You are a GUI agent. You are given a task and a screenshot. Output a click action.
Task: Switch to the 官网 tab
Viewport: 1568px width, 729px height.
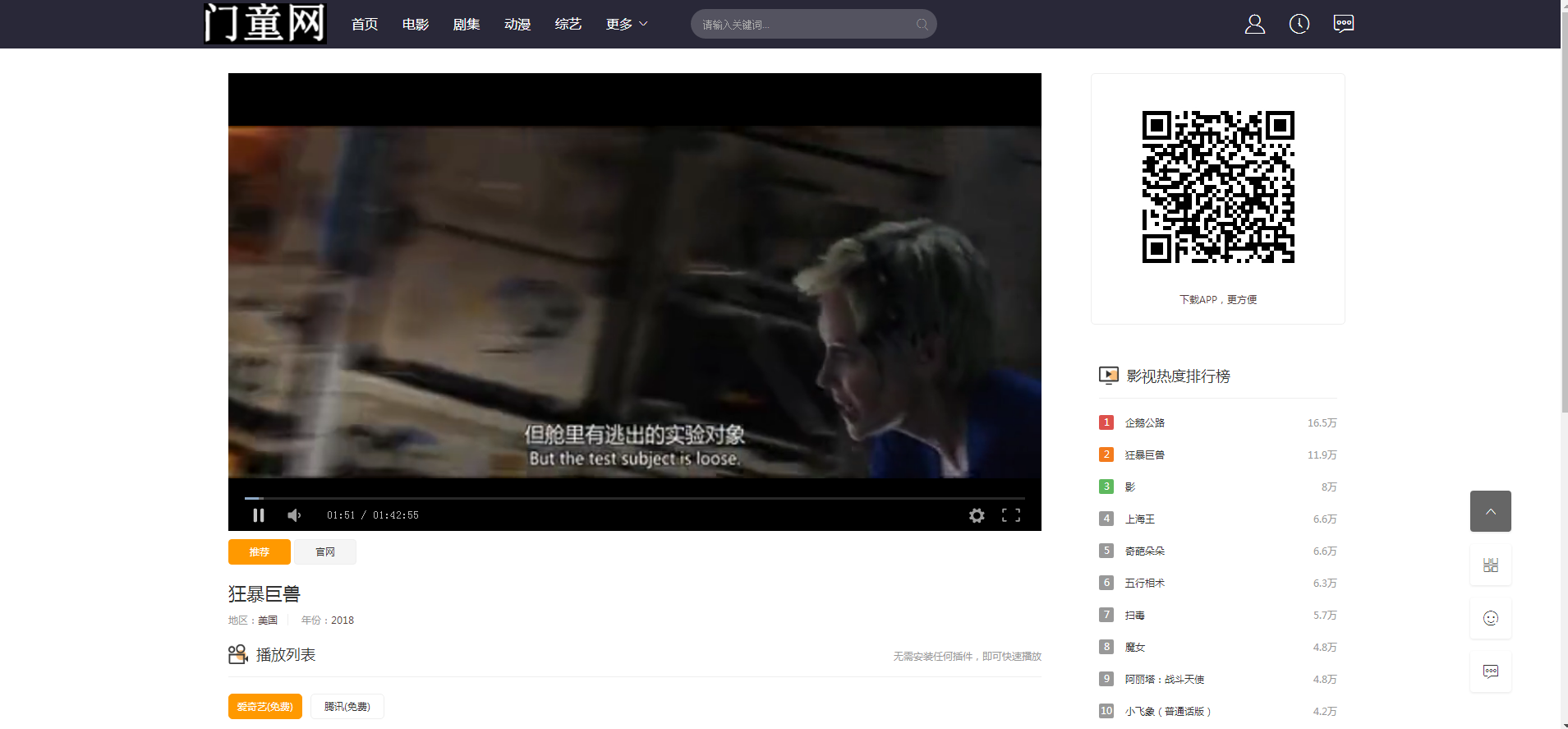(325, 552)
